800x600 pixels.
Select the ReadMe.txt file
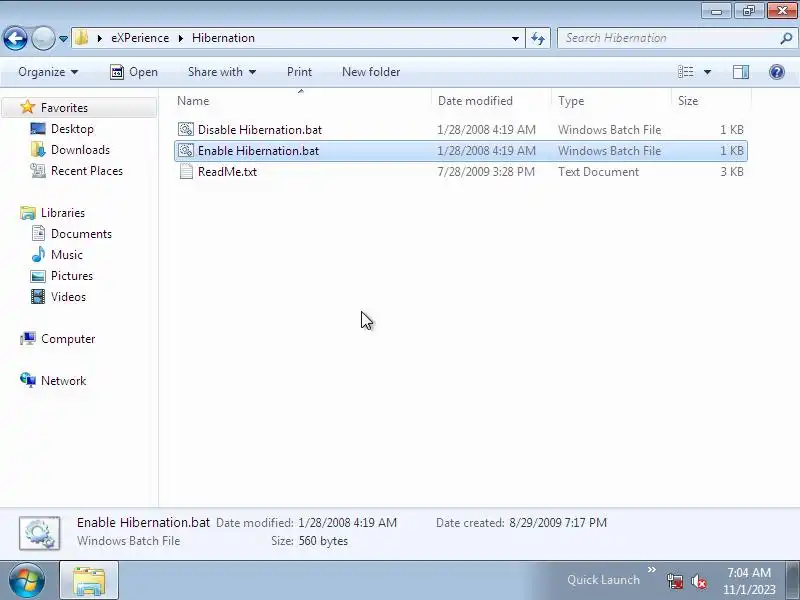[x=461, y=171]
